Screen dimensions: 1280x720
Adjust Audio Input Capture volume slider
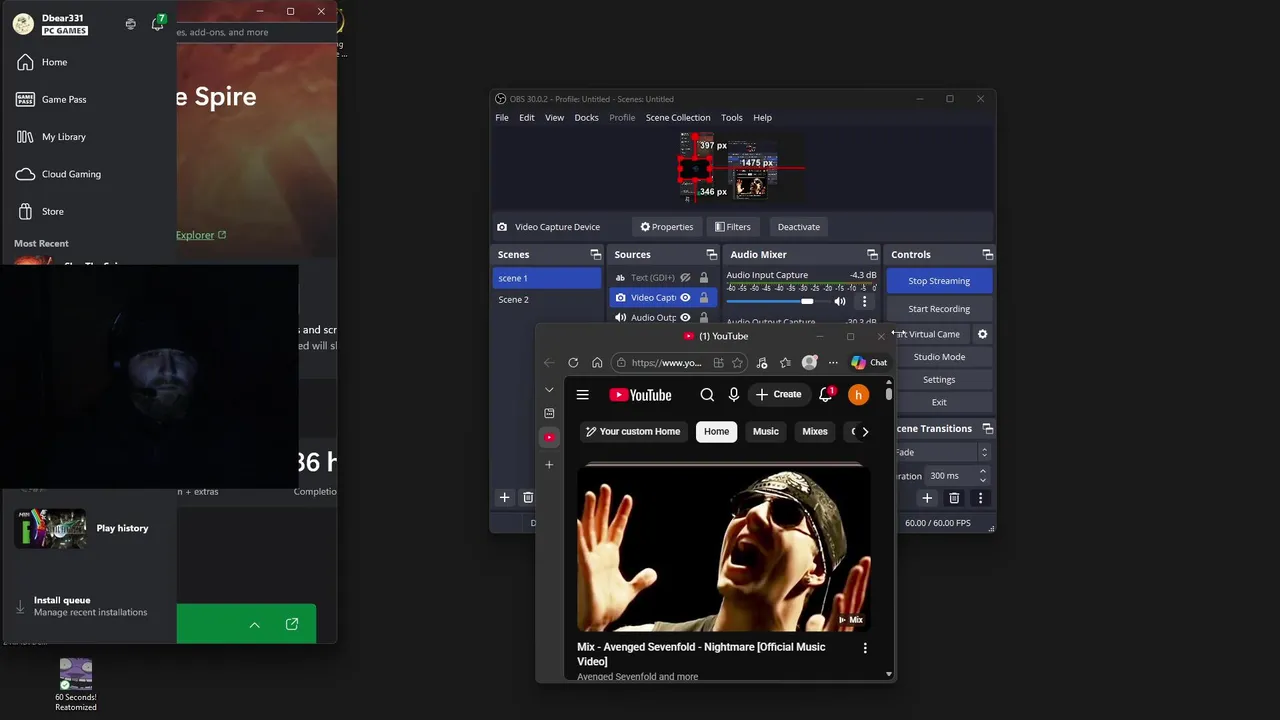(807, 301)
